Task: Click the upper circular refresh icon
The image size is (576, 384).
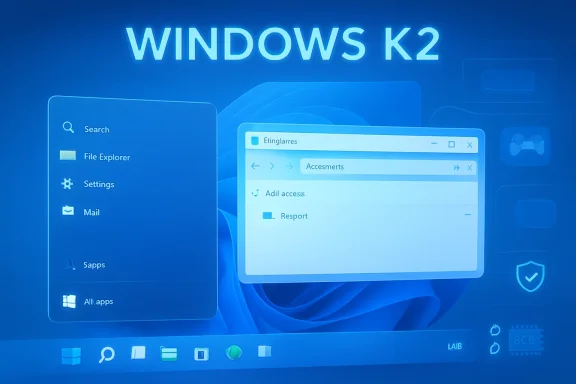Action: click(x=495, y=330)
